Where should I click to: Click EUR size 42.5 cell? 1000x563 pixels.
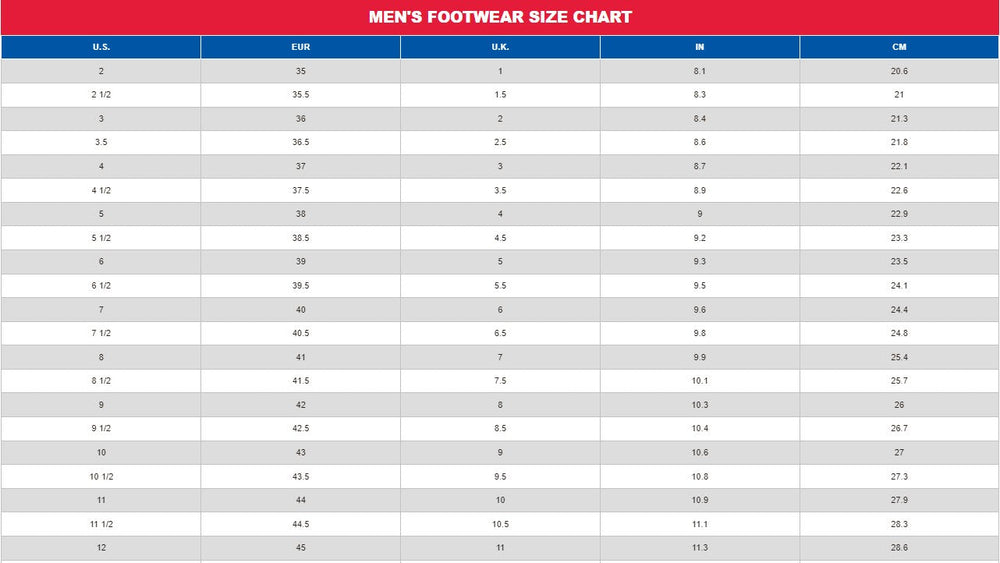(301, 429)
